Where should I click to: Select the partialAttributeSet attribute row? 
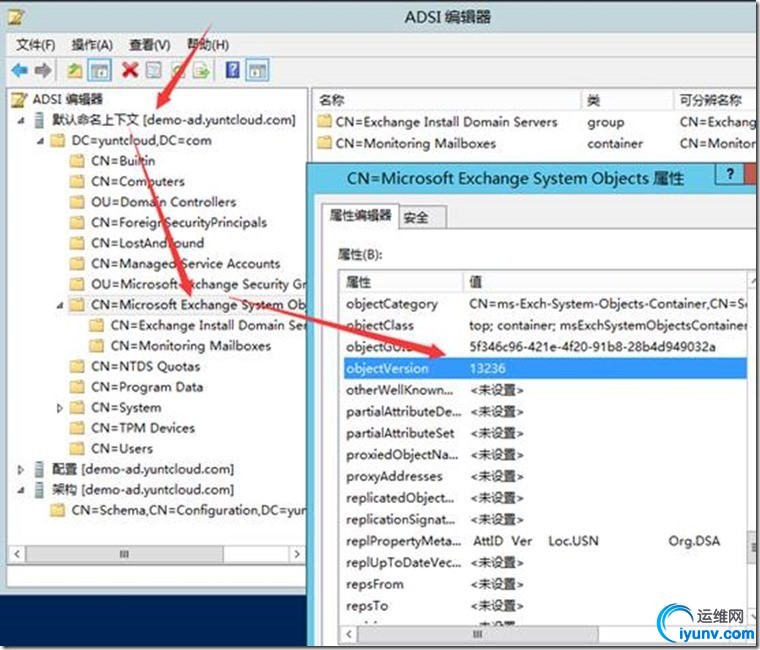pyautogui.click(x=545, y=433)
